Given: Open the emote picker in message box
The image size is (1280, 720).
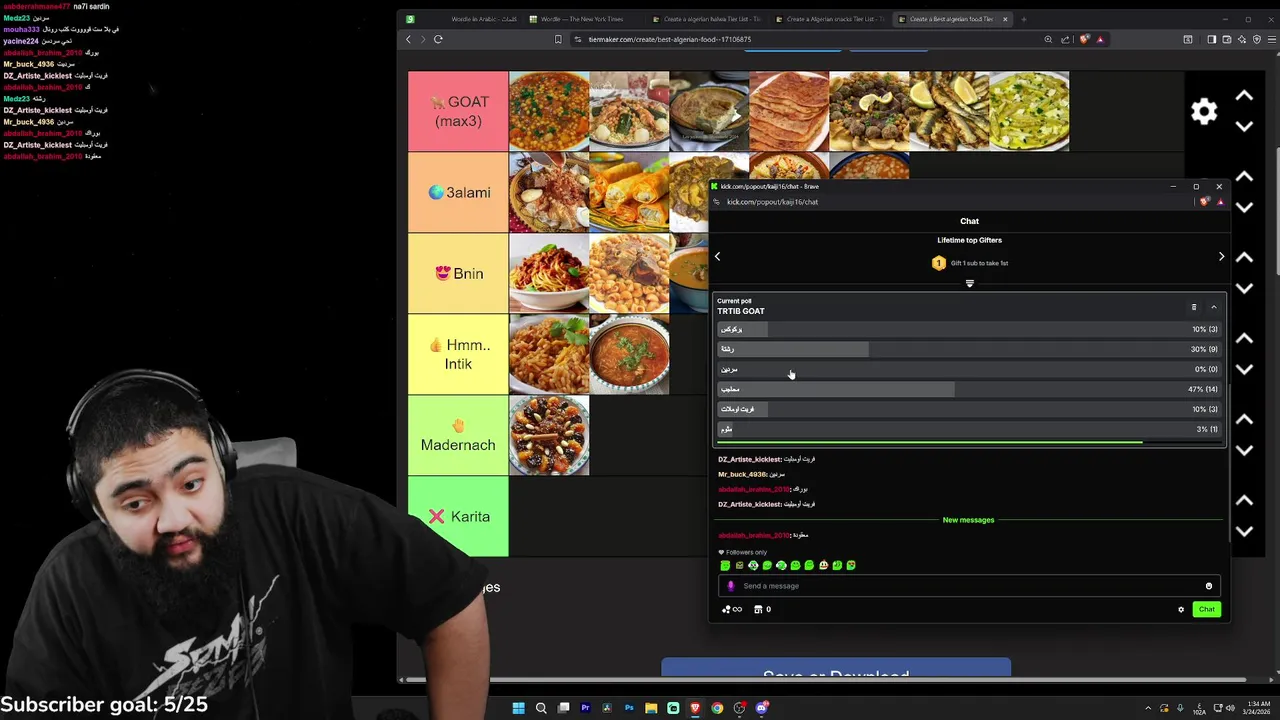Looking at the screenshot, I should [x=1208, y=586].
